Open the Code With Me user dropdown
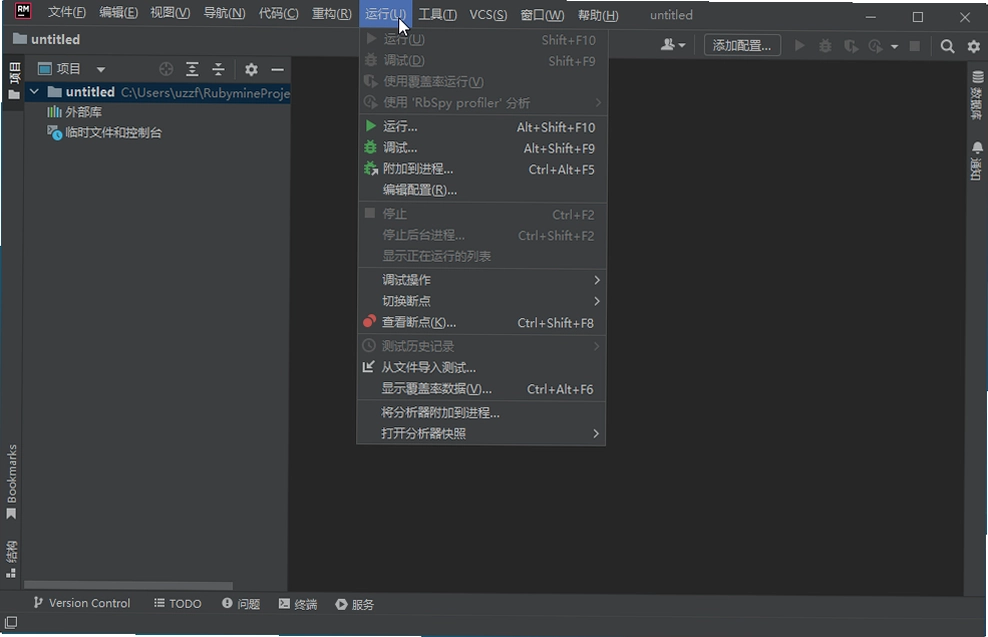This screenshot has width=988, height=637. pyautogui.click(x=673, y=45)
